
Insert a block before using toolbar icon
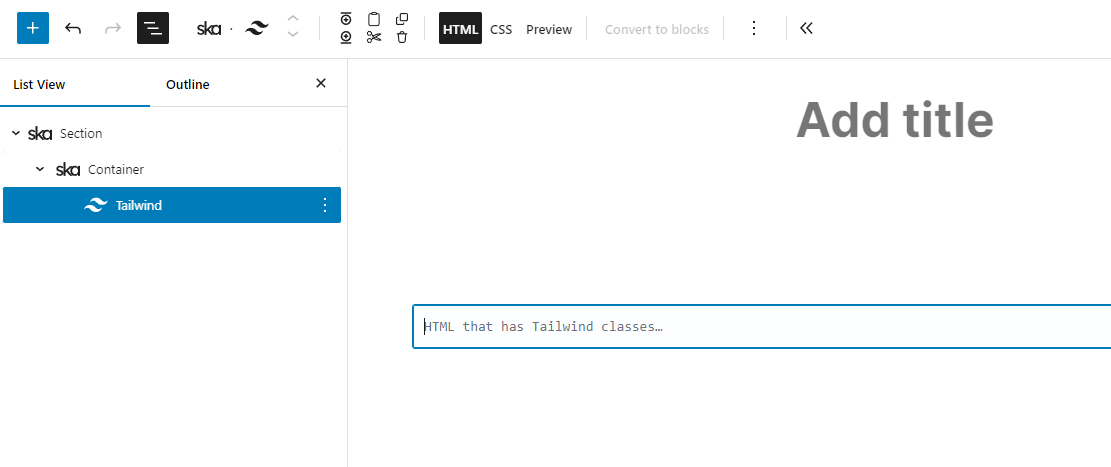tap(346, 19)
